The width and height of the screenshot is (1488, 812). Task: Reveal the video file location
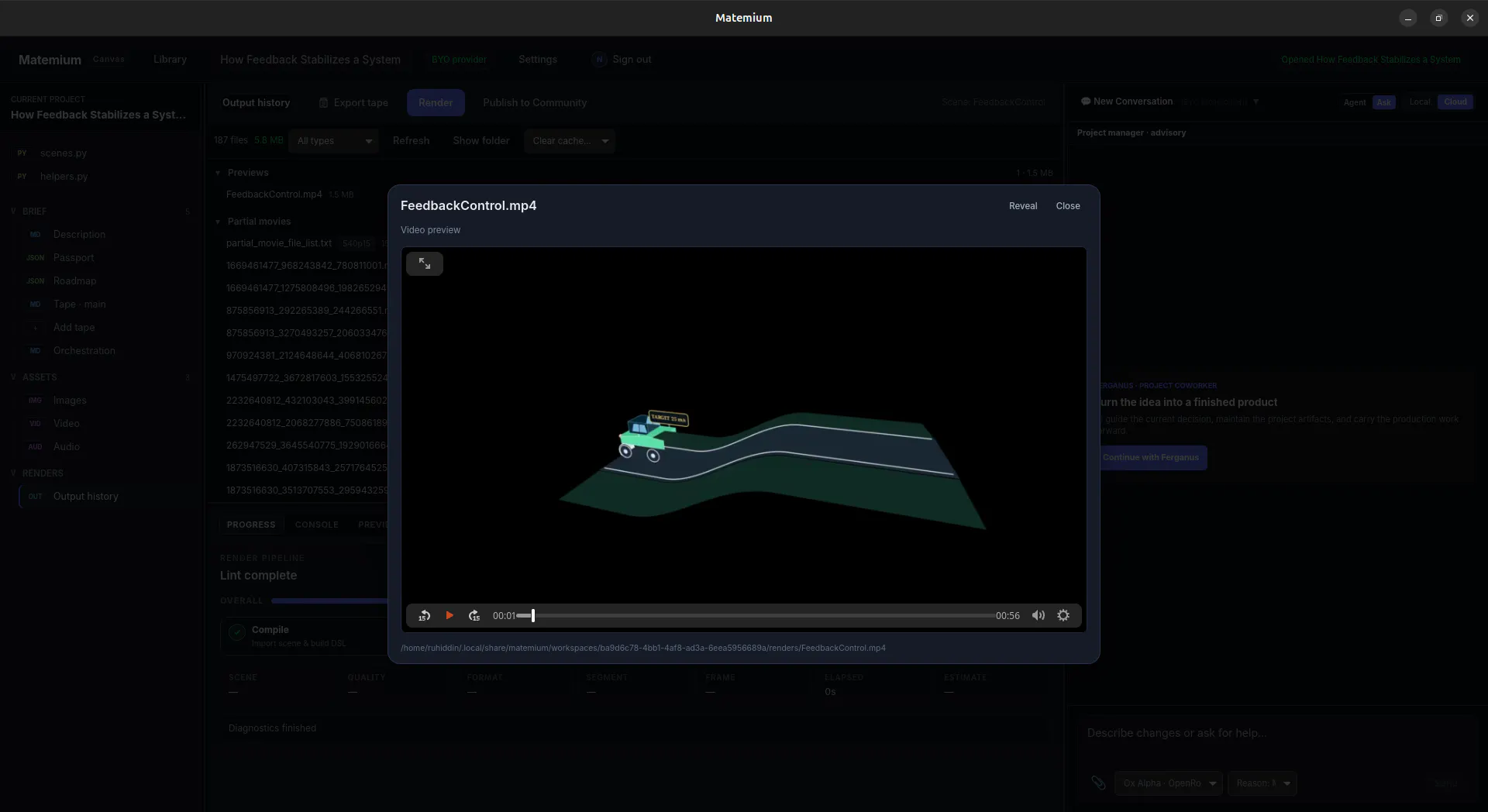pyautogui.click(x=1023, y=206)
